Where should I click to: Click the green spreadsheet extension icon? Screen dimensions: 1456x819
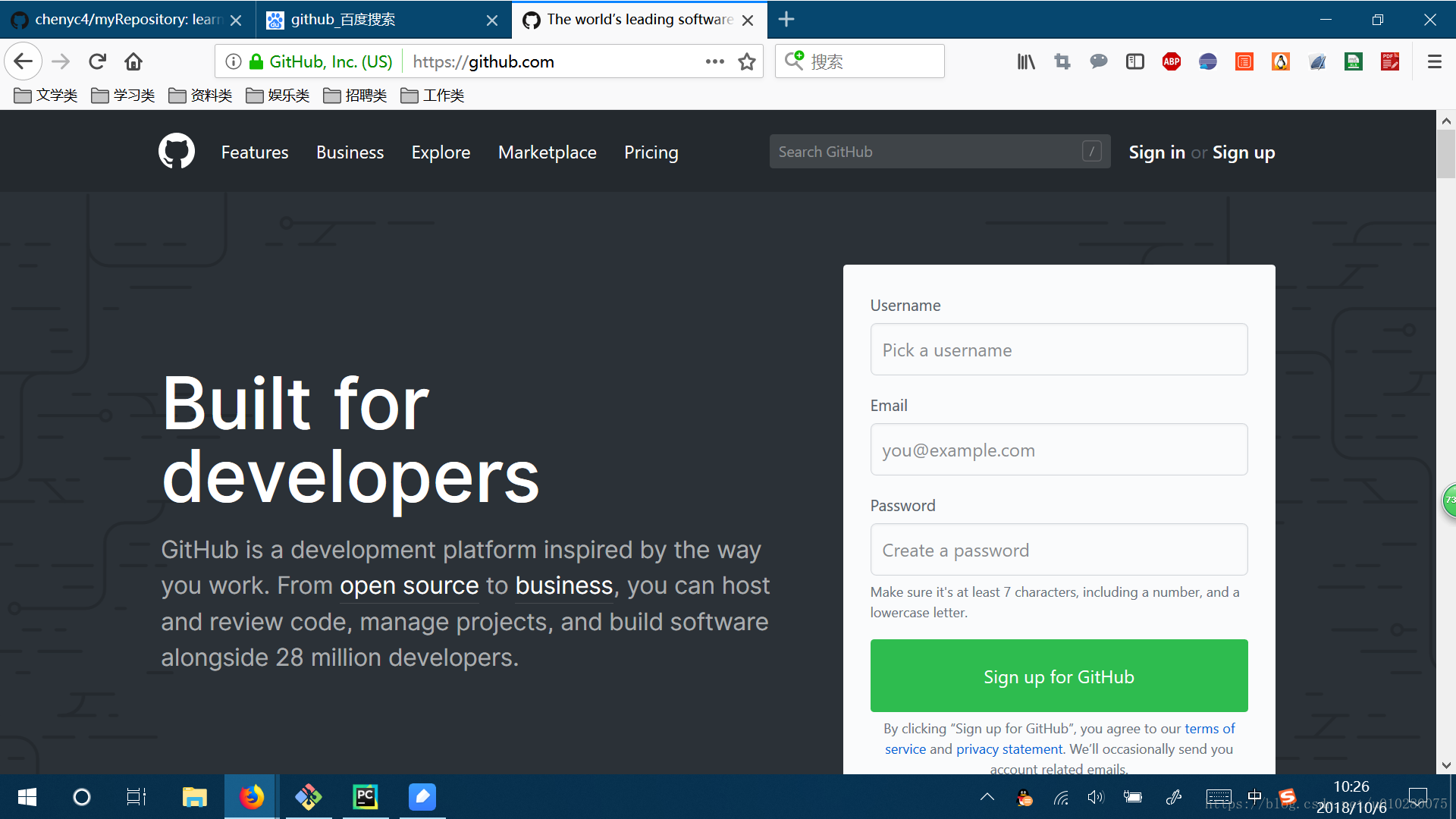pos(1354,61)
